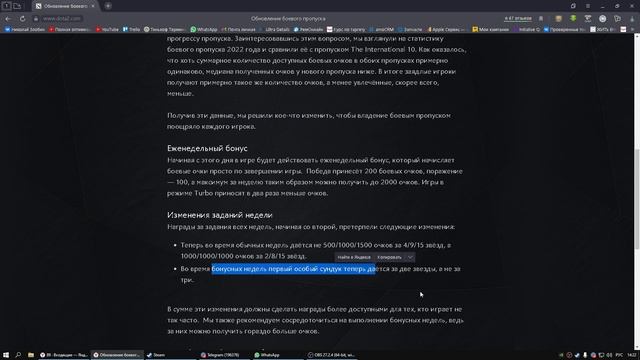The image size is (640, 360).
Task: Open the browser menu (hamburger icon)
Action: coord(588,6)
